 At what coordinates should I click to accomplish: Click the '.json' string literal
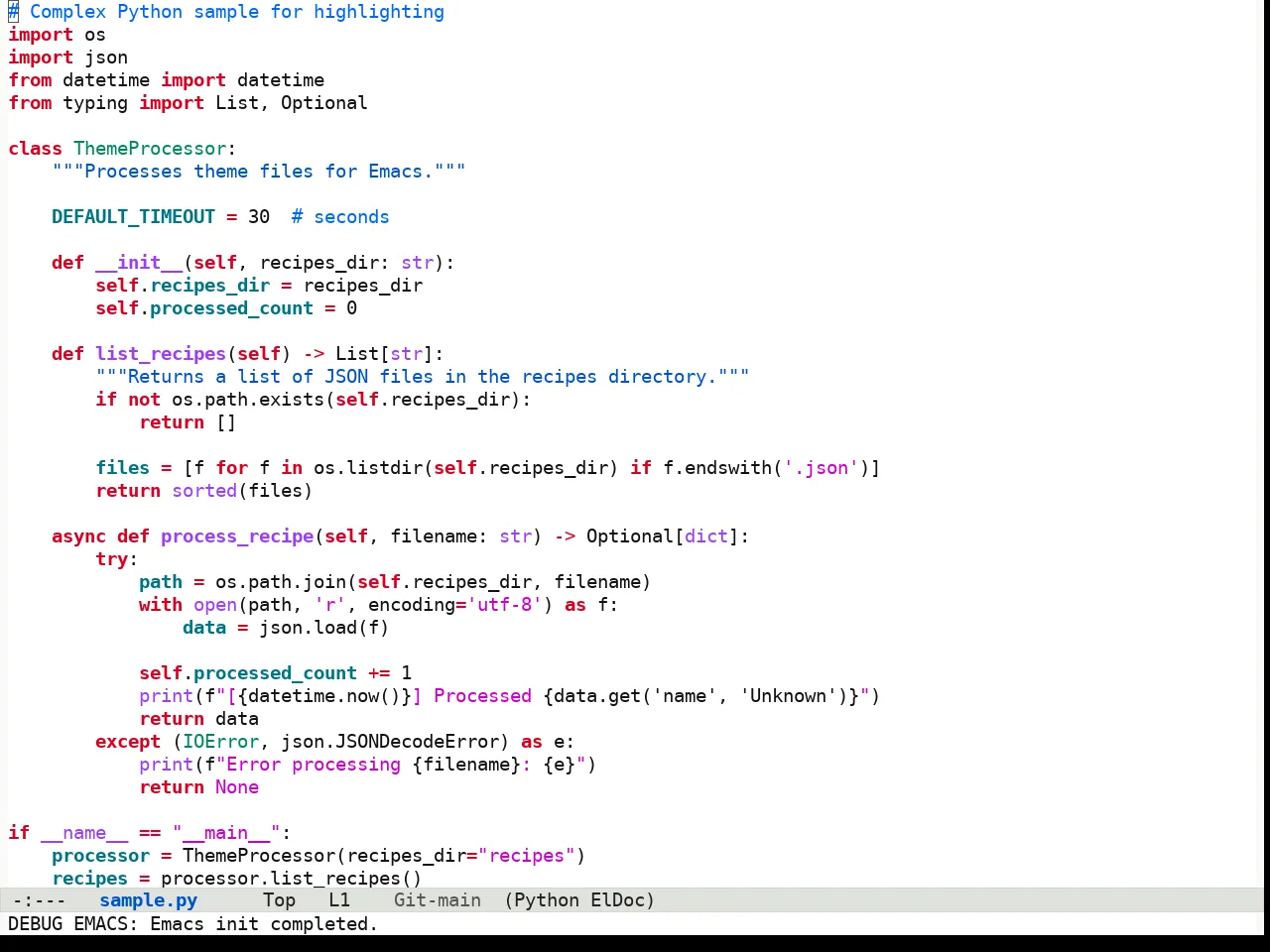pos(822,468)
